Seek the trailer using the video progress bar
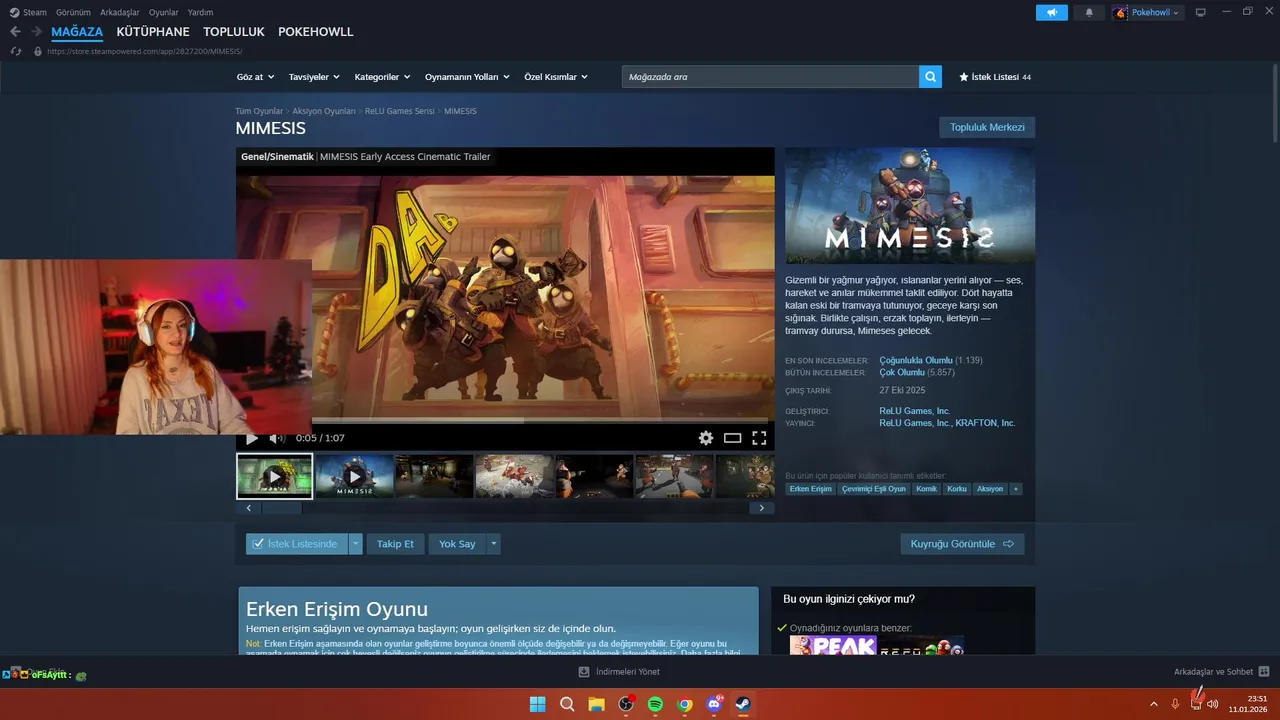 point(505,421)
